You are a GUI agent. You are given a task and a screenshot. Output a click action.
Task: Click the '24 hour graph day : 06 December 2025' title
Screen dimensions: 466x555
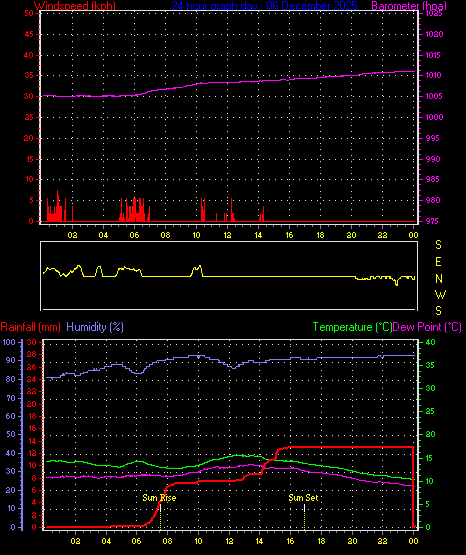pyautogui.click(x=264, y=6)
